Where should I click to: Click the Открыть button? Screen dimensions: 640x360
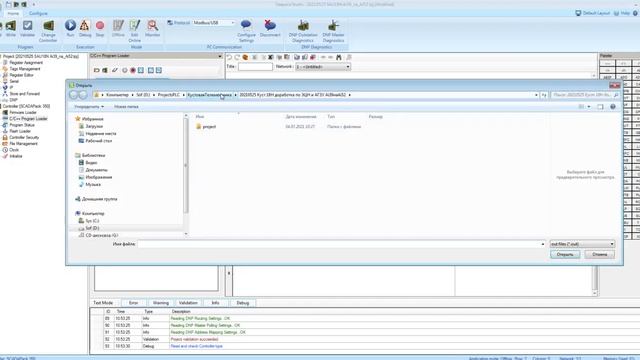565,254
